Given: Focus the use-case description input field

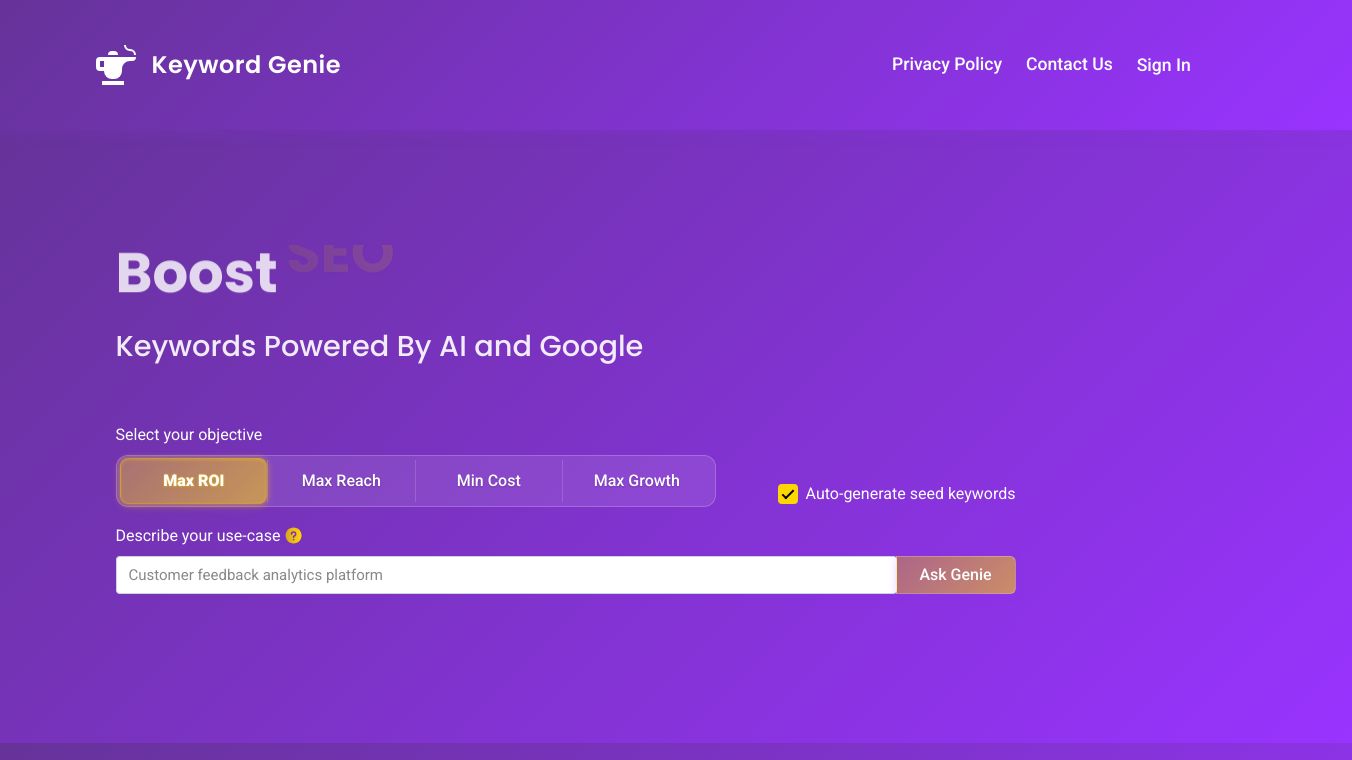Looking at the screenshot, I should (x=505, y=575).
